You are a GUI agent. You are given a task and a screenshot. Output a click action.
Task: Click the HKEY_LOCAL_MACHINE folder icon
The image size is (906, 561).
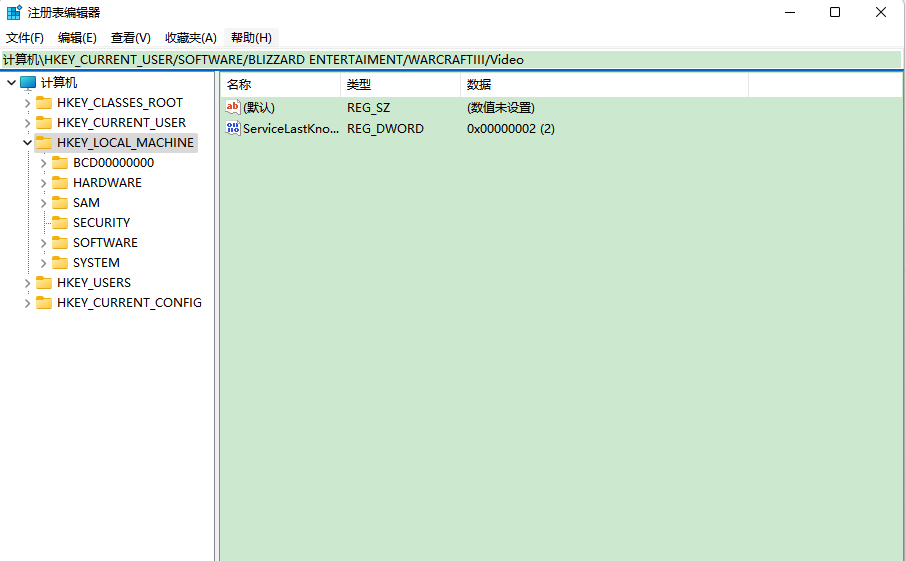point(44,143)
